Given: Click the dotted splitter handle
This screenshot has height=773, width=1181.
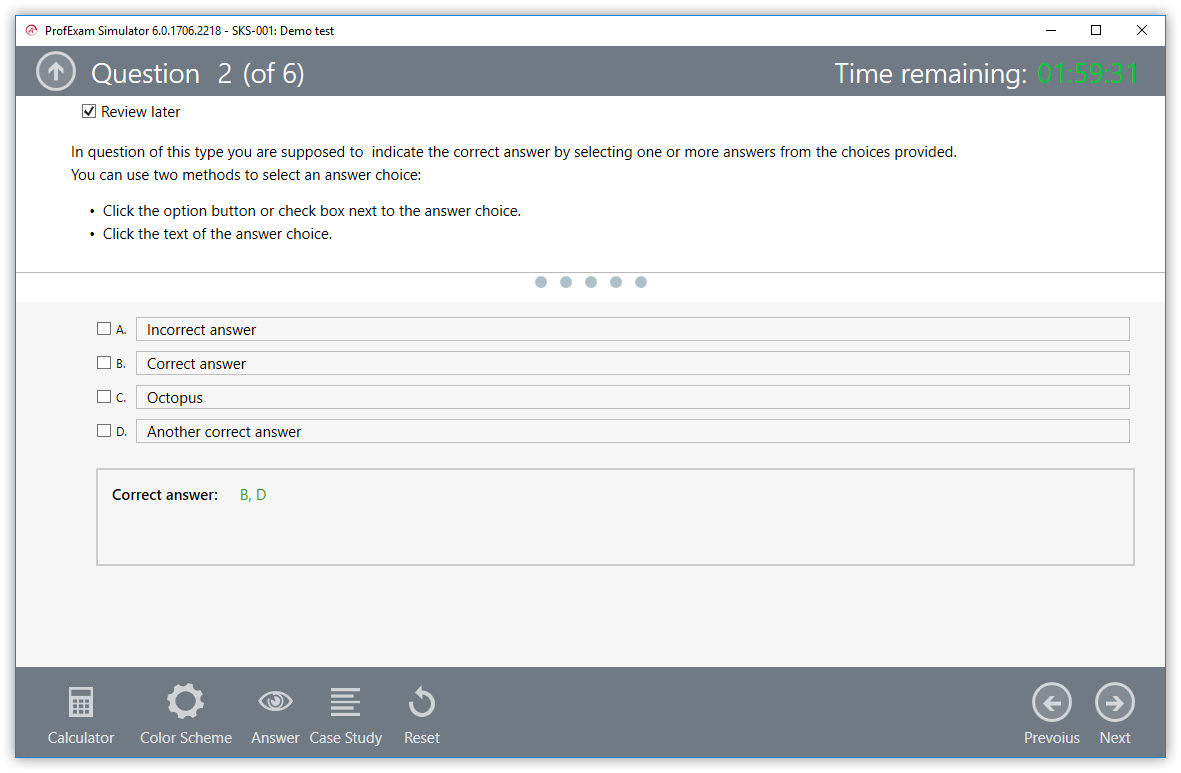Looking at the screenshot, I should [x=590, y=282].
